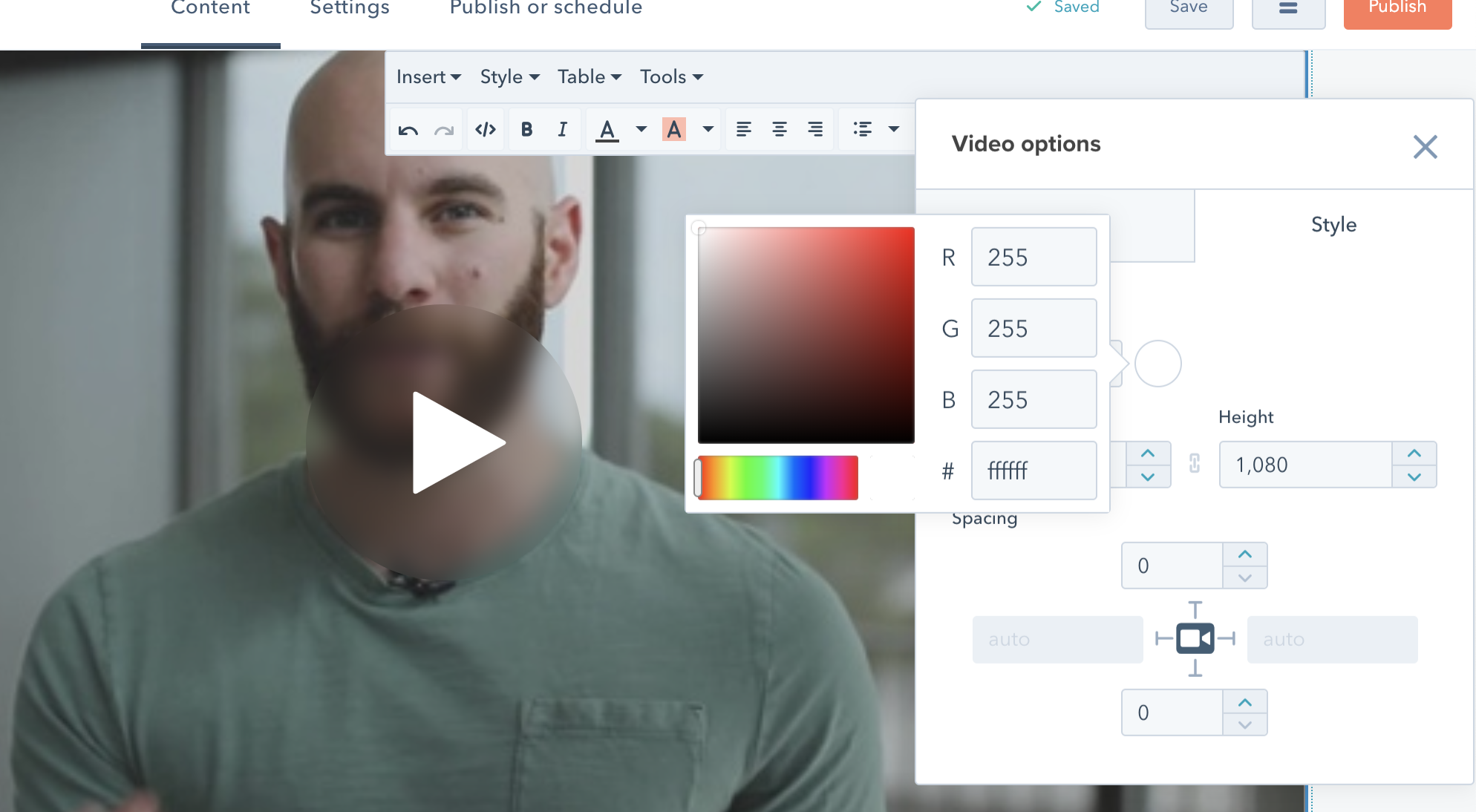
Task: Click the right auto spacing field
Action: tap(1332, 639)
